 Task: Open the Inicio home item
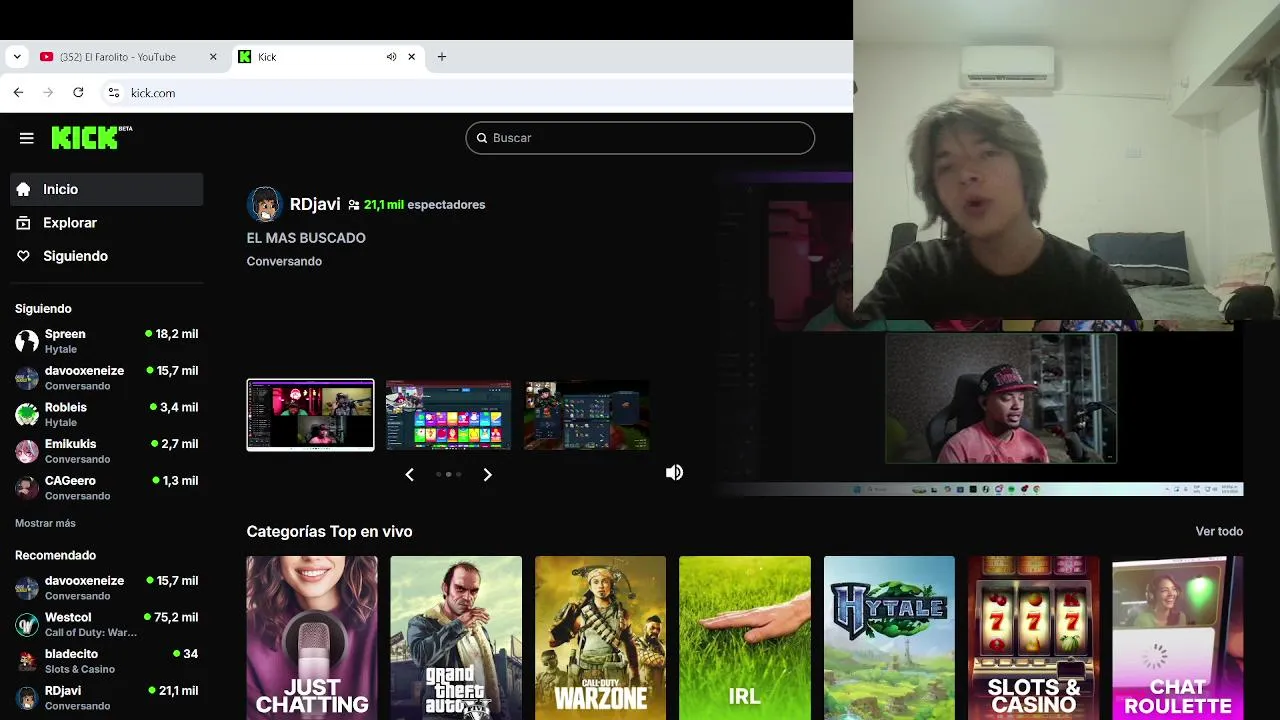pyautogui.click(x=107, y=189)
